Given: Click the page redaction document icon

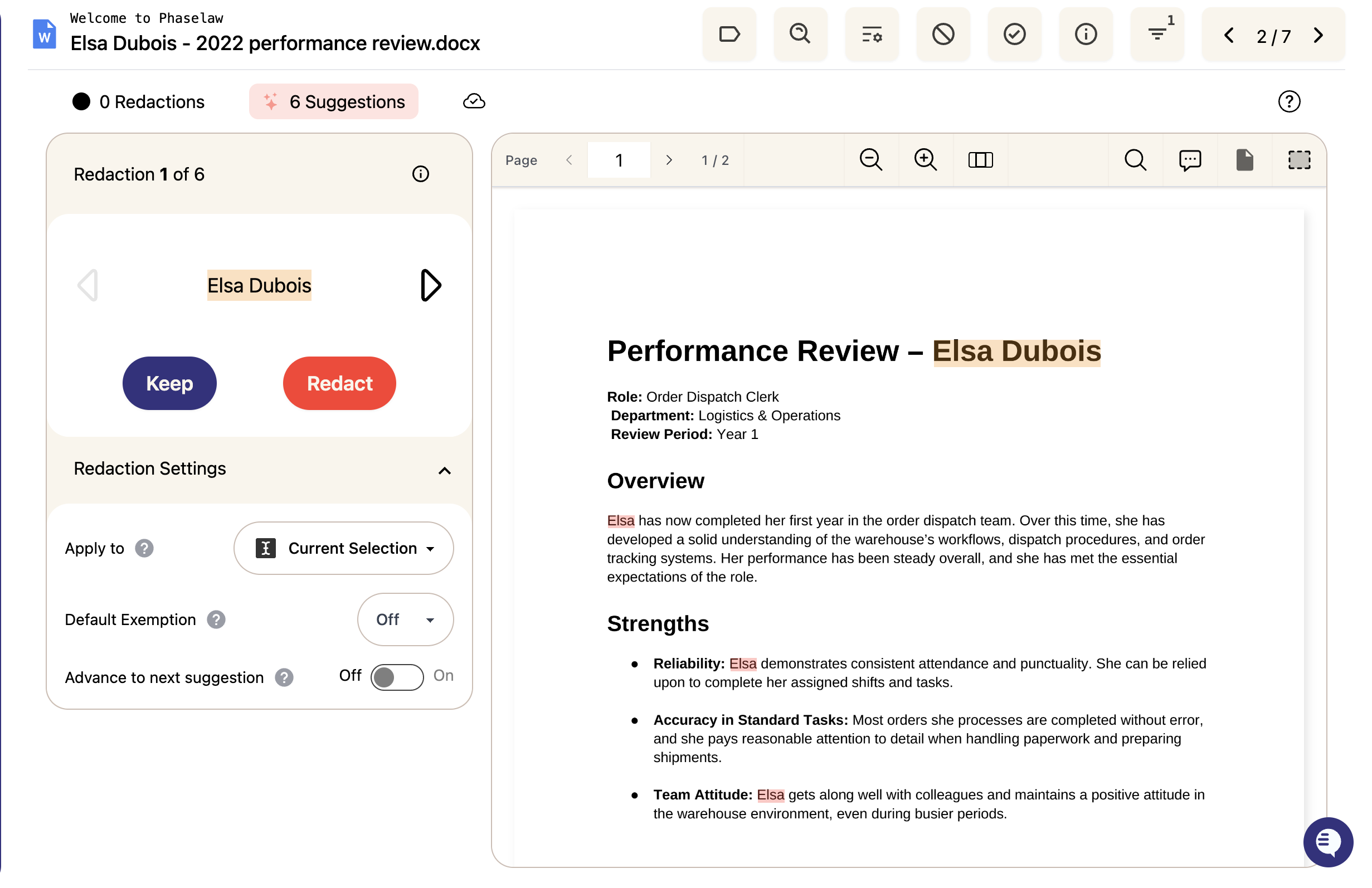Looking at the screenshot, I should [x=1244, y=160].
